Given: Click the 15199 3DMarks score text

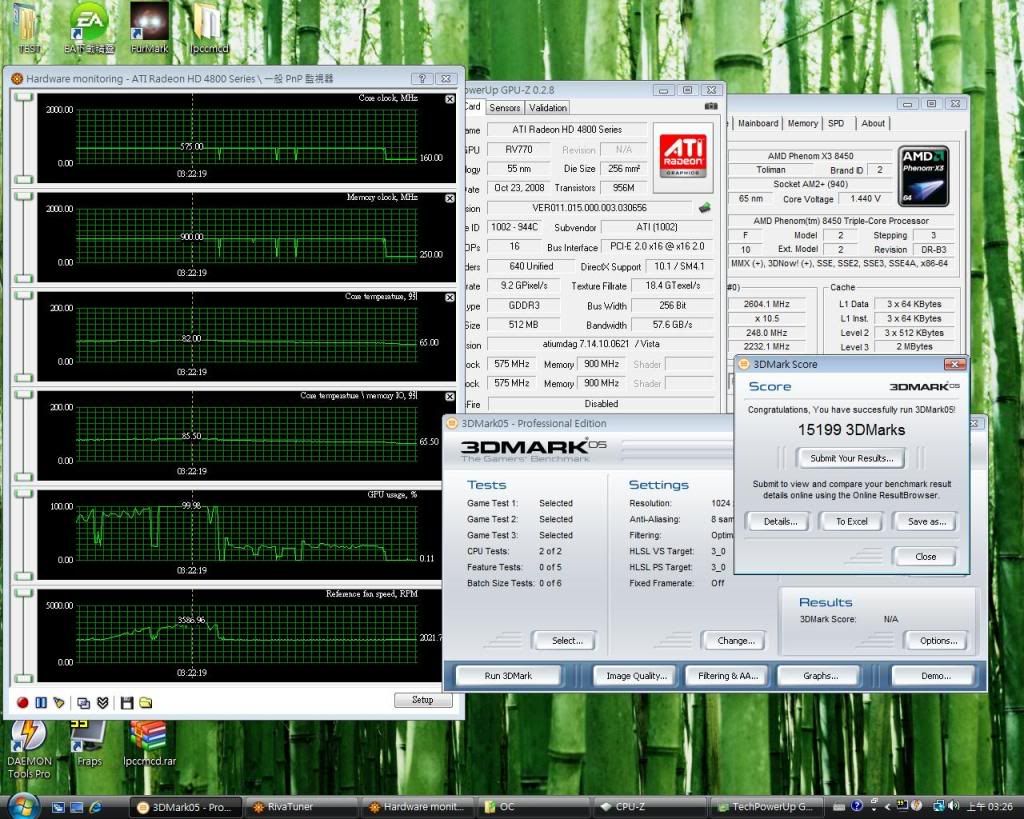Looking at the screenshot, I should pos(851,430).
